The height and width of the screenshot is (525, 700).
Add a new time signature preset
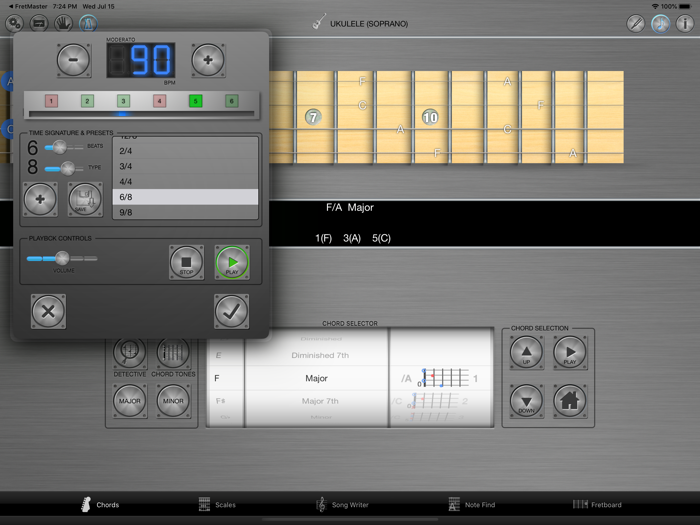[x=40, y=199]
